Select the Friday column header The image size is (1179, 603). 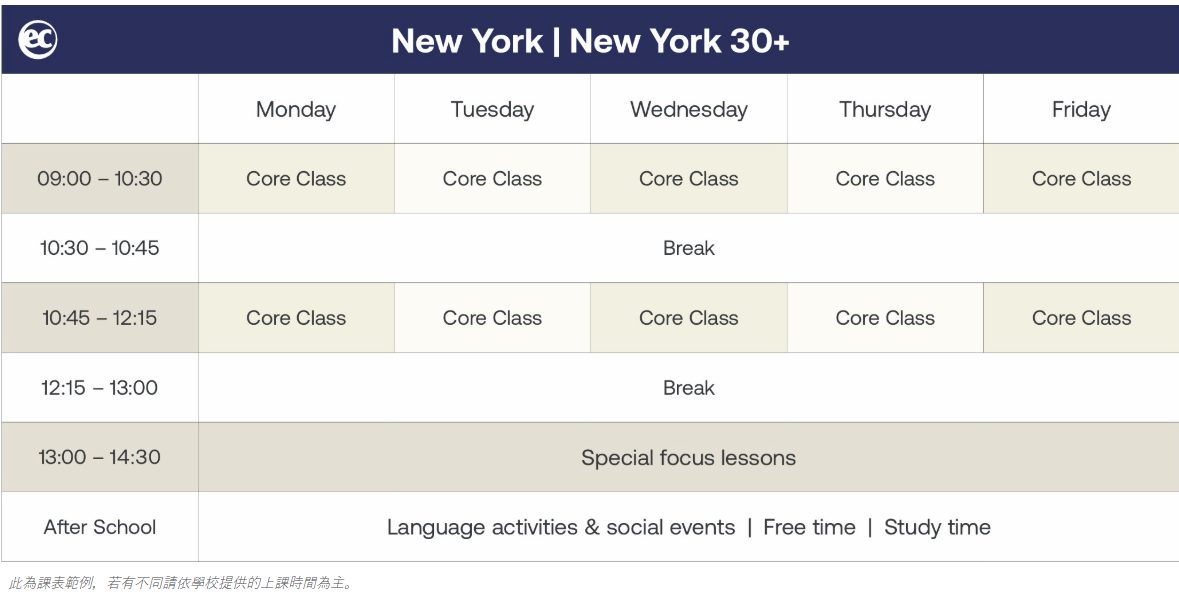click(x=1081, y=109)
